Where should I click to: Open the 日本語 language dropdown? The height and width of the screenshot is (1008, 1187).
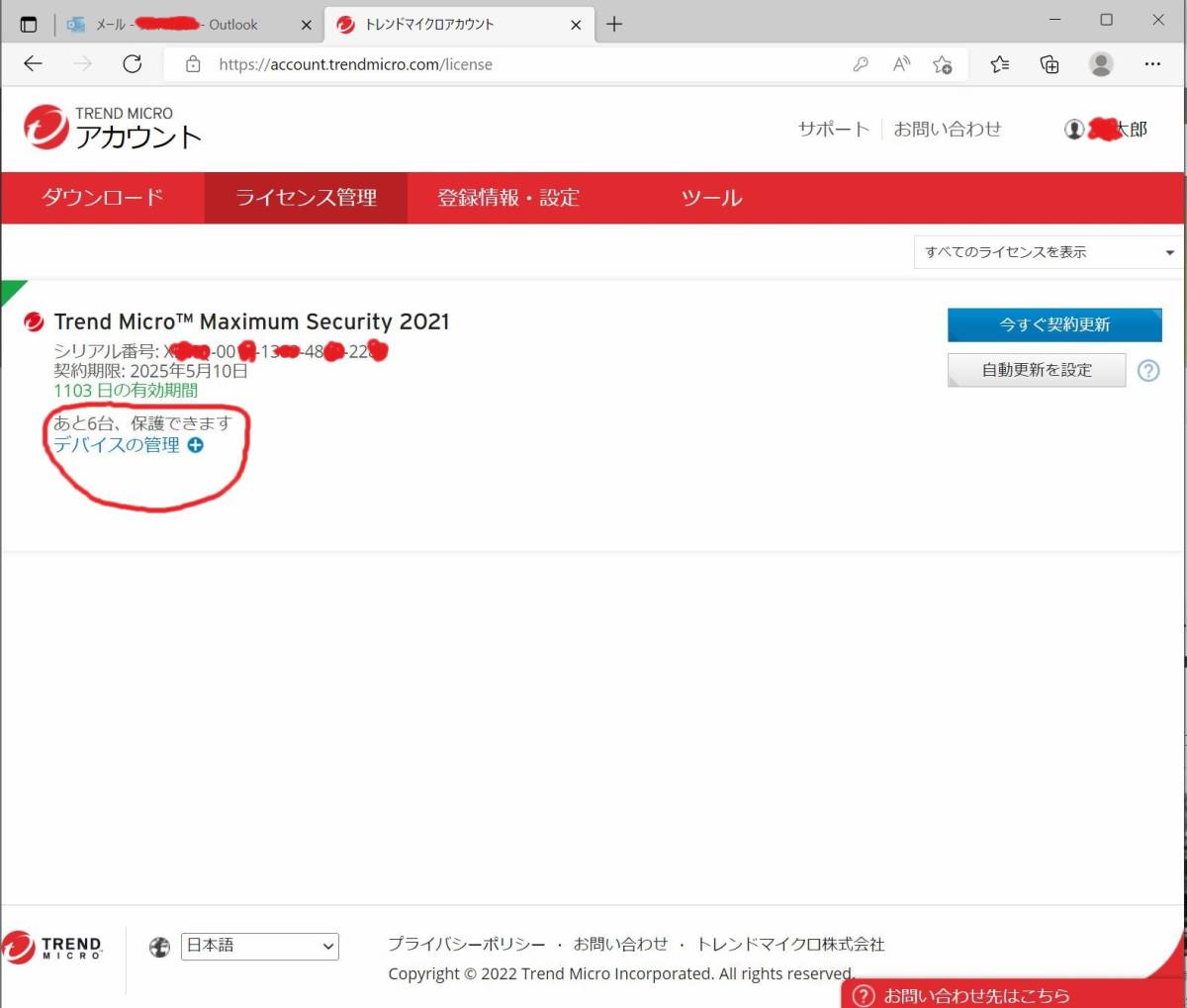point(260,947)
